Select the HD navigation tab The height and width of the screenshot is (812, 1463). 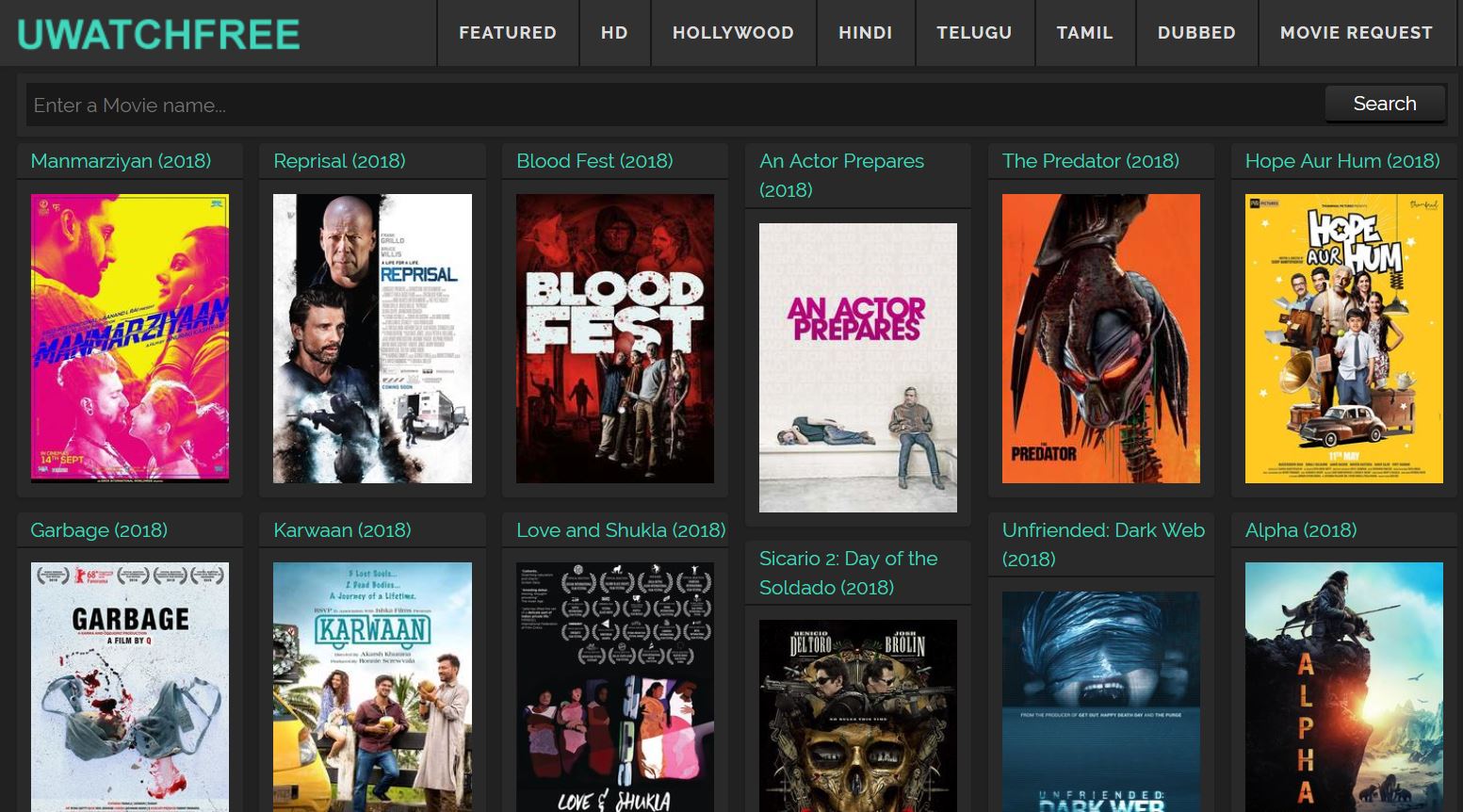(614, 33)
